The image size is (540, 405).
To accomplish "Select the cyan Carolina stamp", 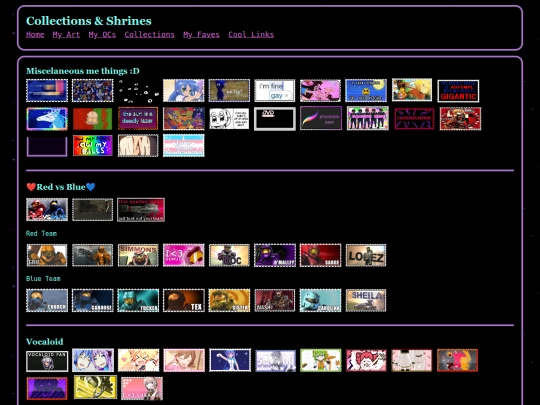I will (x=320, y=300).
